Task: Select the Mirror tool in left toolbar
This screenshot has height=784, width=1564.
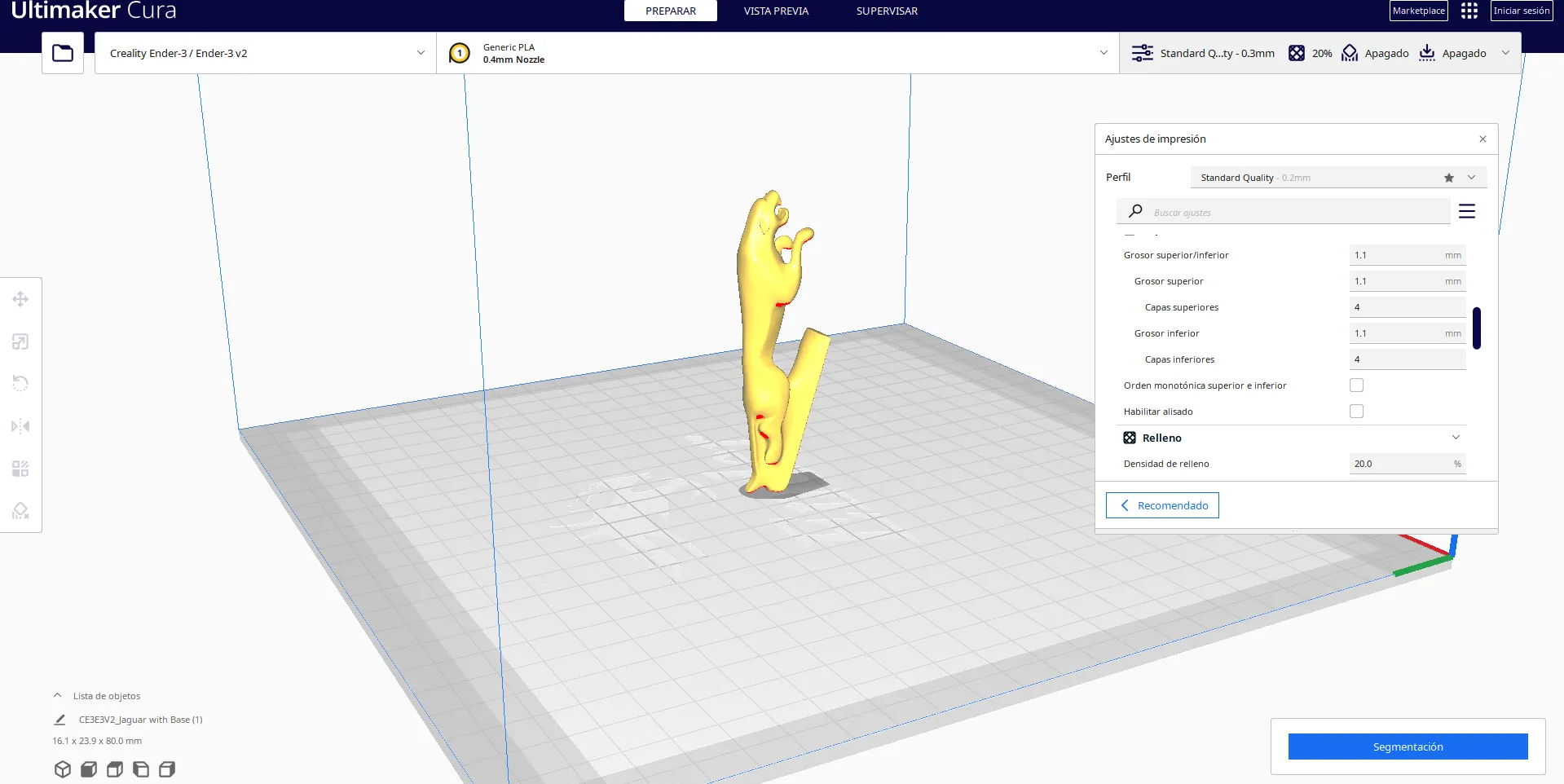Action: (x=20, y=426)
